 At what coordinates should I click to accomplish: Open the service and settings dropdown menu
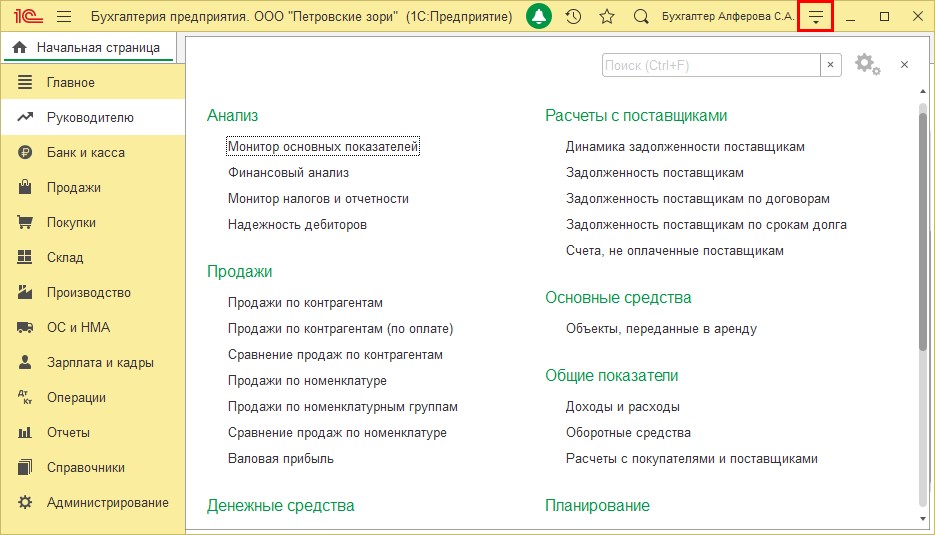click(x=816, y=17)
